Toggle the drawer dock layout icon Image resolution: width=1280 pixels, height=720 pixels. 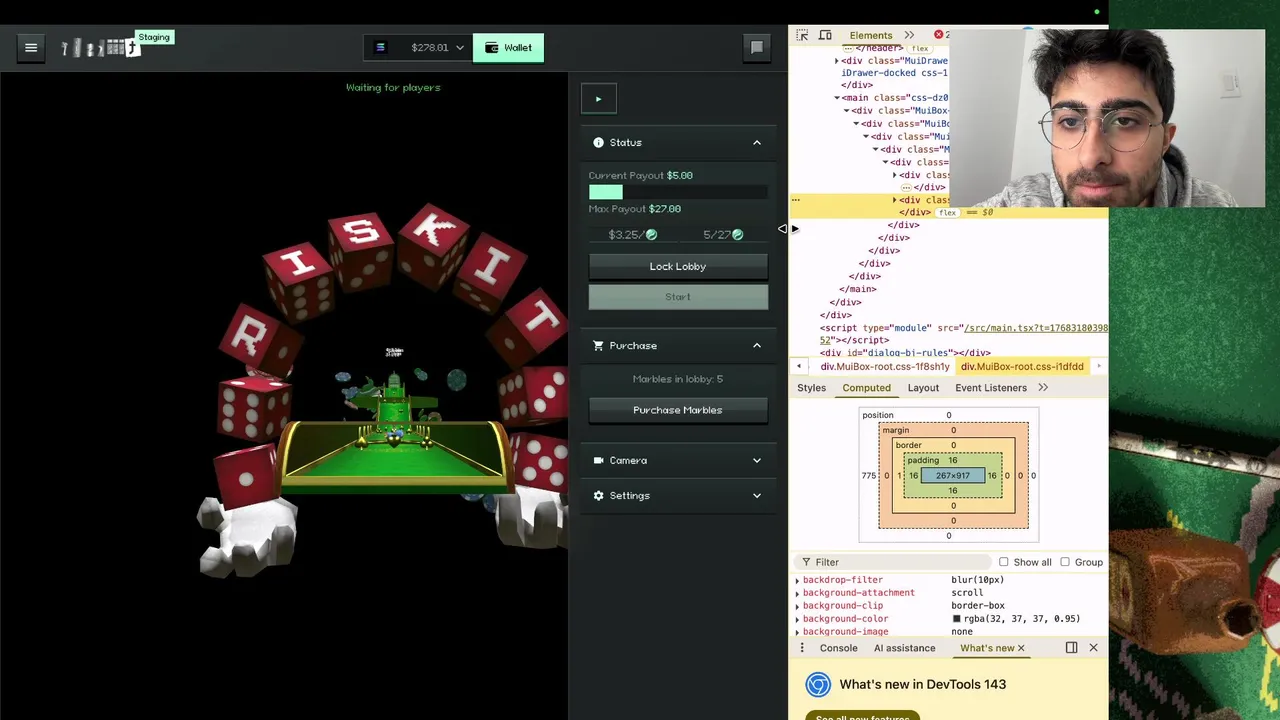(x=1071, y=648)
